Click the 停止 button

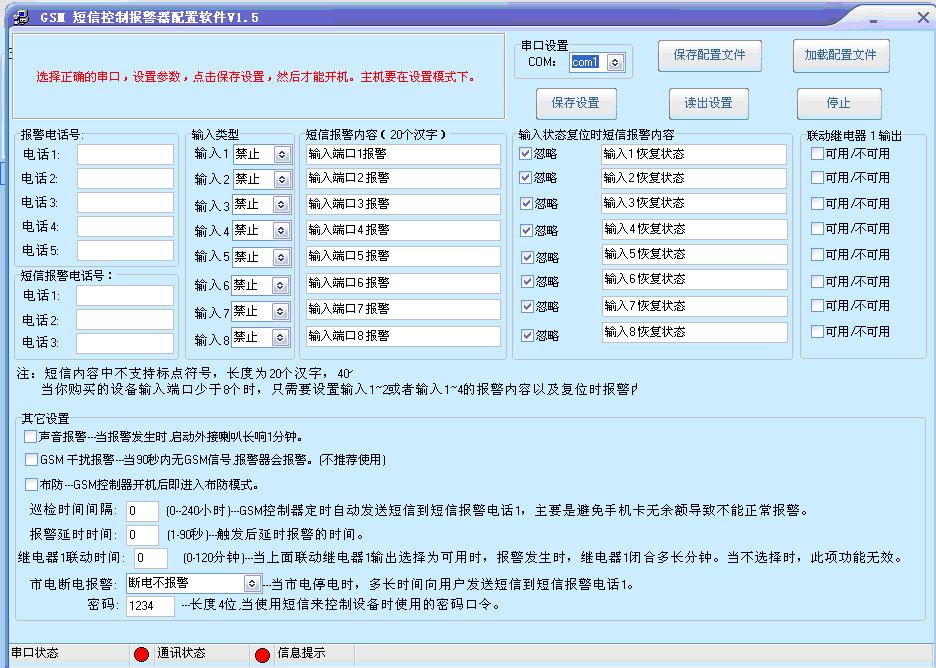[838, 103]
